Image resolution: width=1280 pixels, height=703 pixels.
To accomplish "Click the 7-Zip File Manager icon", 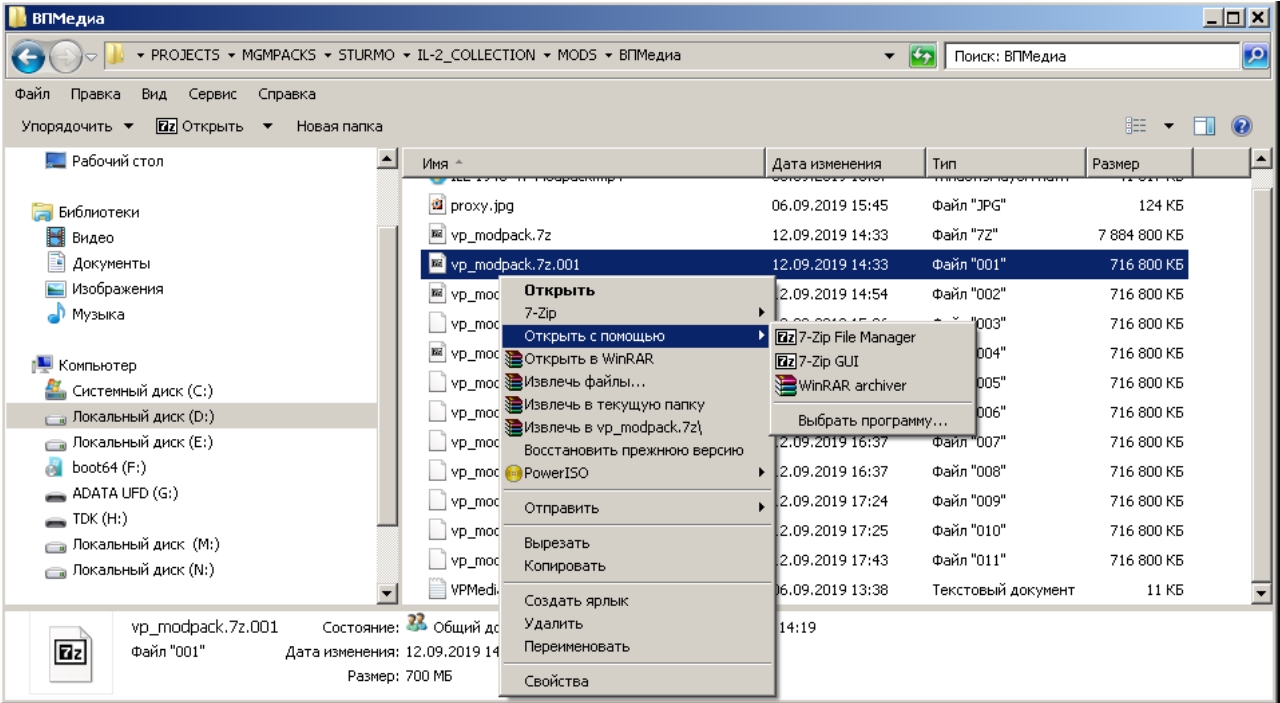I will point(786,337).
